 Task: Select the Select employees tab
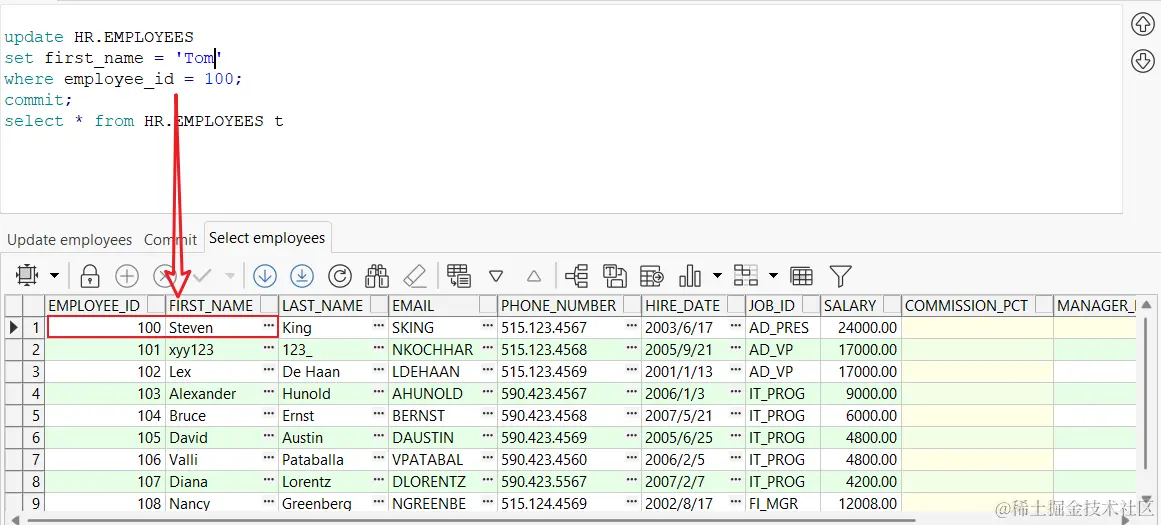pyautogui.click(x=267, y=238)
